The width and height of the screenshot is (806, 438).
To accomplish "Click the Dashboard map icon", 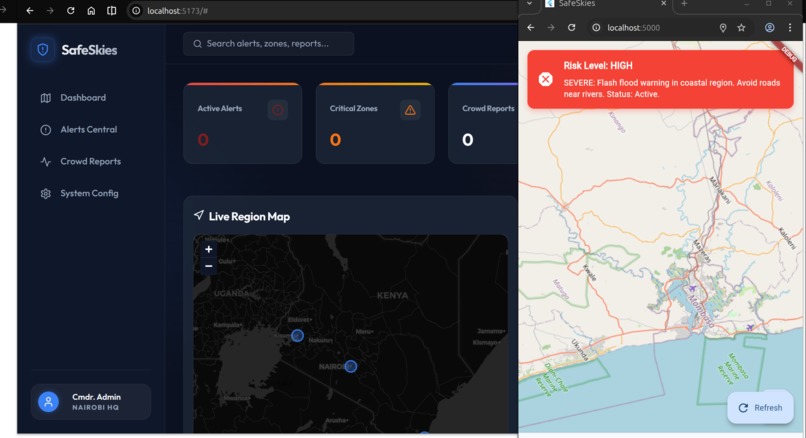I will tap(46, 98).
